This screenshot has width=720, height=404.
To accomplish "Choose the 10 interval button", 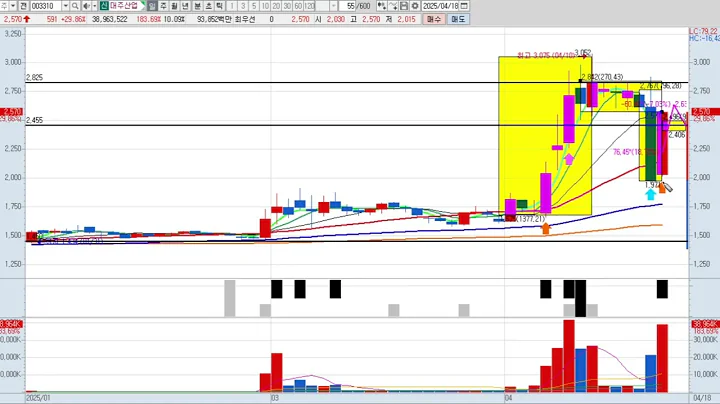I will pyautogui.click(x=265, y=6).
